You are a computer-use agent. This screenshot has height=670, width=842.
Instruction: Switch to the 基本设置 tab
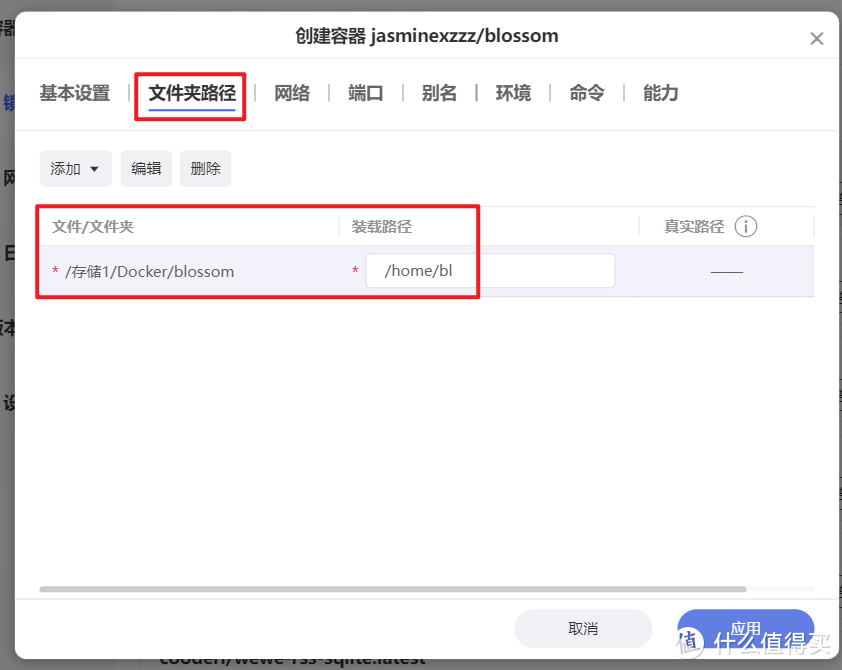[x=74, y=92]
